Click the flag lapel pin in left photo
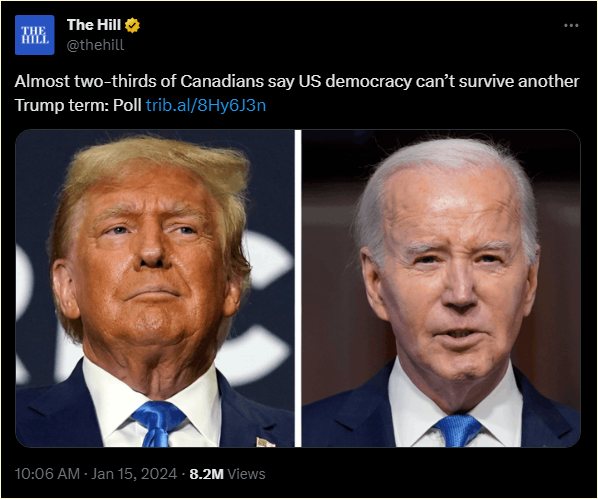This screenshot has height=499, width=598. click(266, 443)
